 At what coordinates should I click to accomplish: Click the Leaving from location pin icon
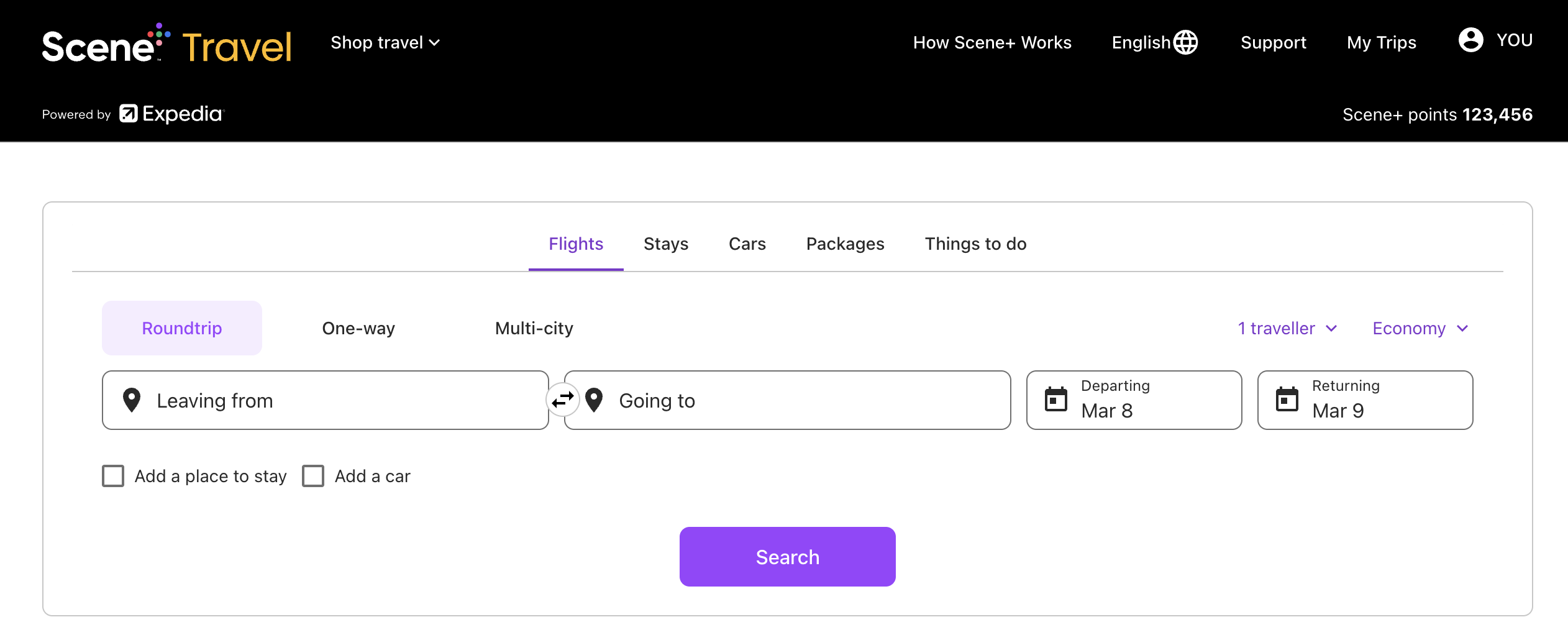[x=132, y=400]
